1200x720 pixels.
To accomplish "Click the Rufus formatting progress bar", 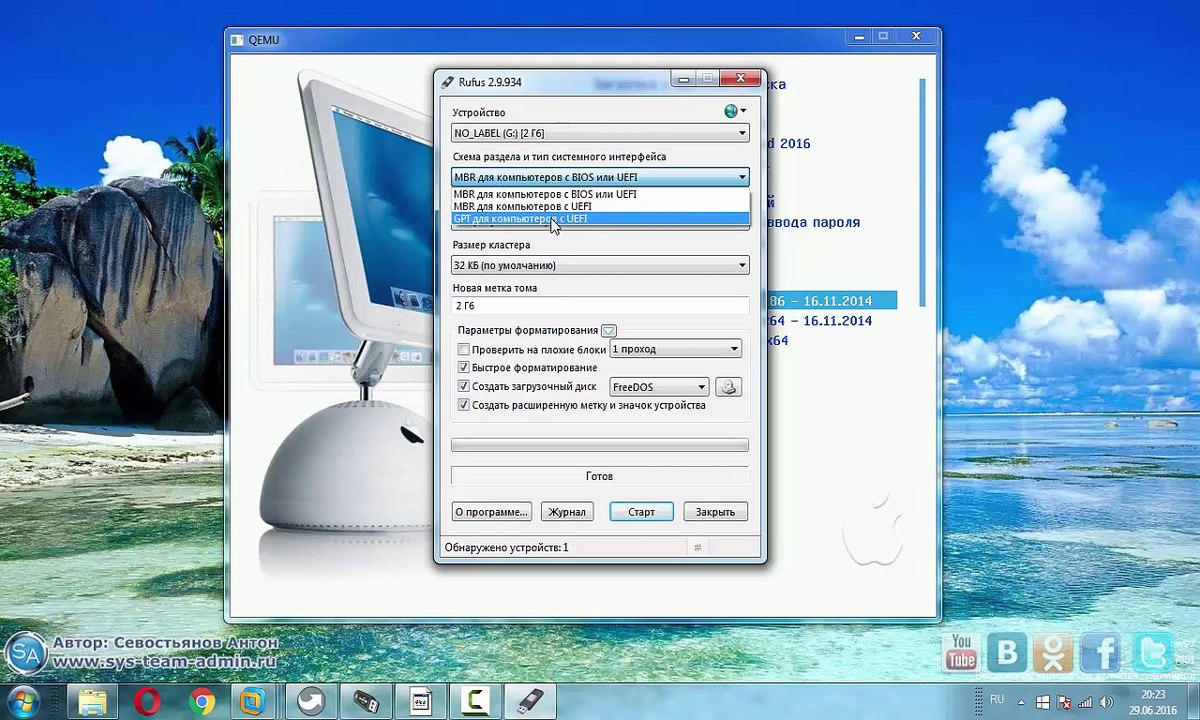I will (x=600, y=445).
